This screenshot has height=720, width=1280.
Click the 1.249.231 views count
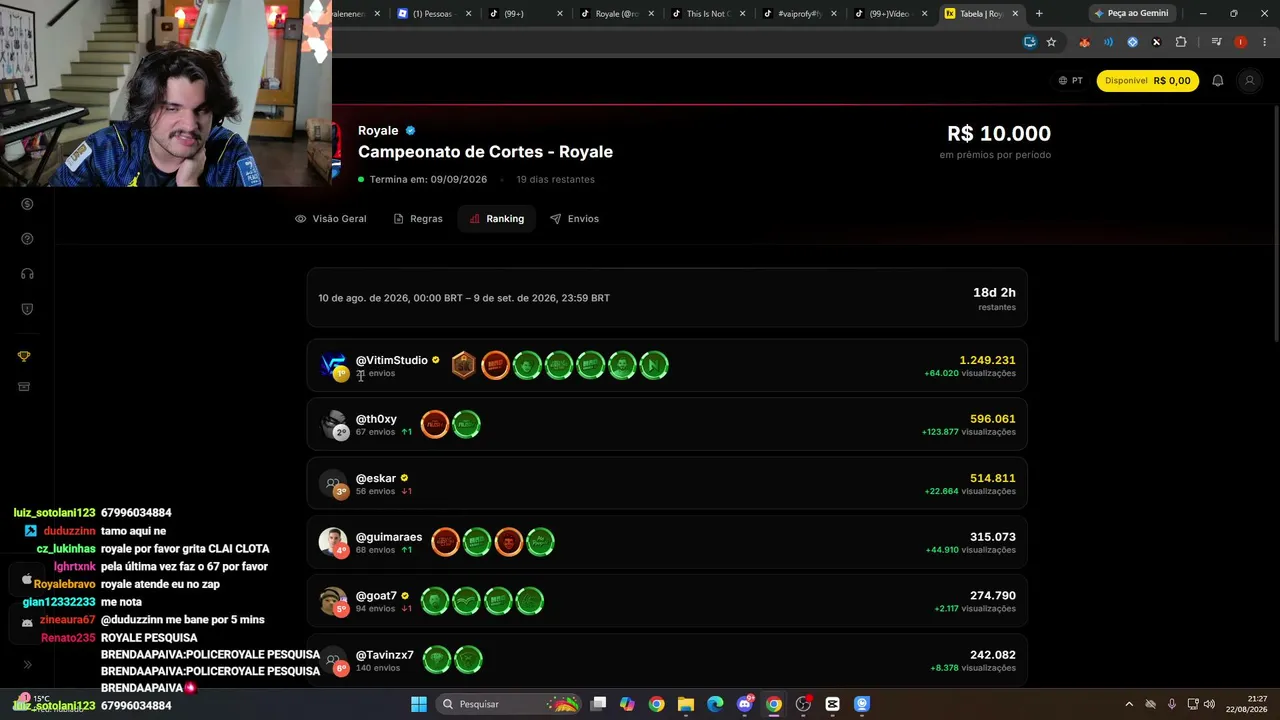pyautogui.click(x=987, y=360)
